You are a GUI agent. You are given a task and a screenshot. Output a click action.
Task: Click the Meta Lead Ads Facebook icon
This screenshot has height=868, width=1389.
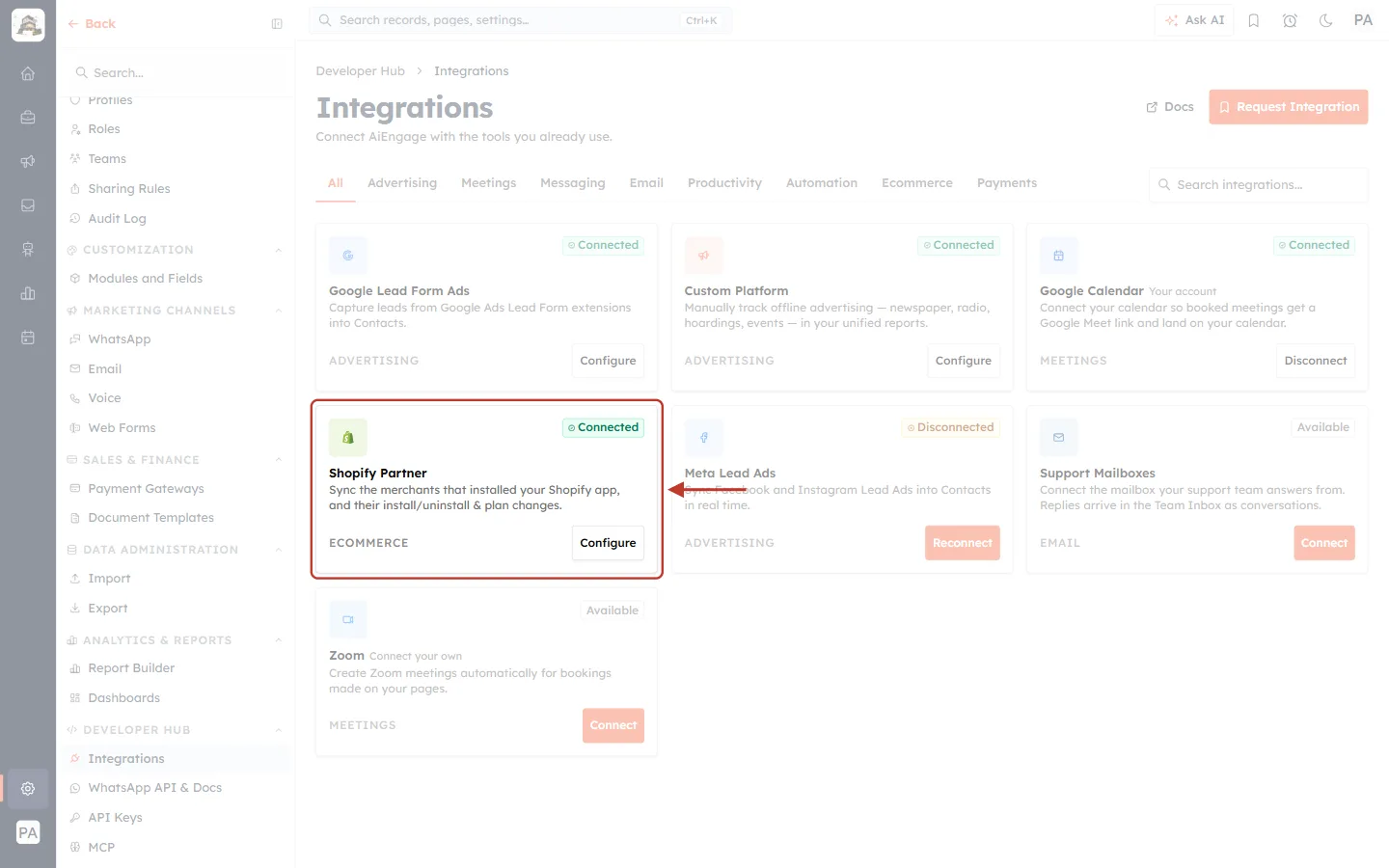click(704, 437)
